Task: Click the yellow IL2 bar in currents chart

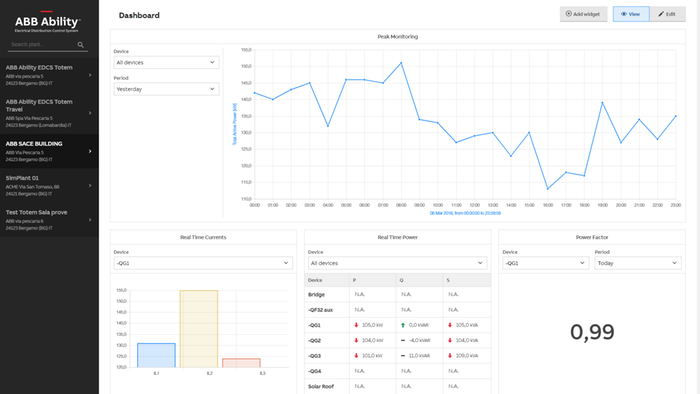Action: 199,329
